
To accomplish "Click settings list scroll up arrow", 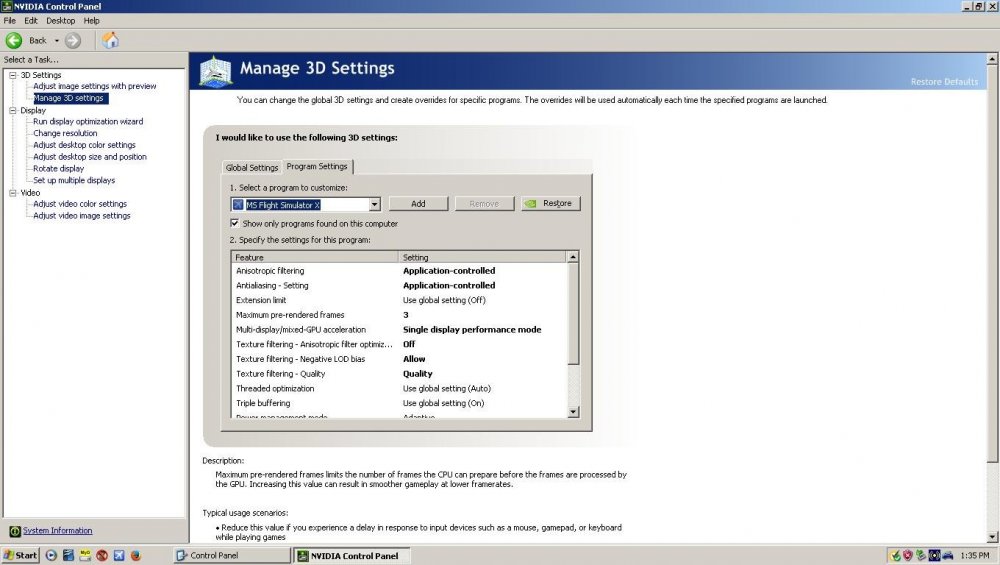I will coord(573,257).
